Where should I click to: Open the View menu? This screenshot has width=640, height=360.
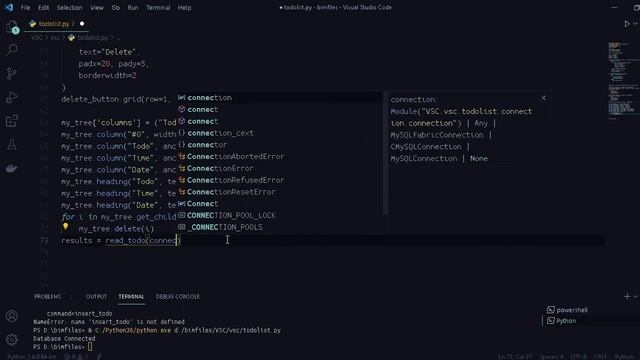coord(97,7)
